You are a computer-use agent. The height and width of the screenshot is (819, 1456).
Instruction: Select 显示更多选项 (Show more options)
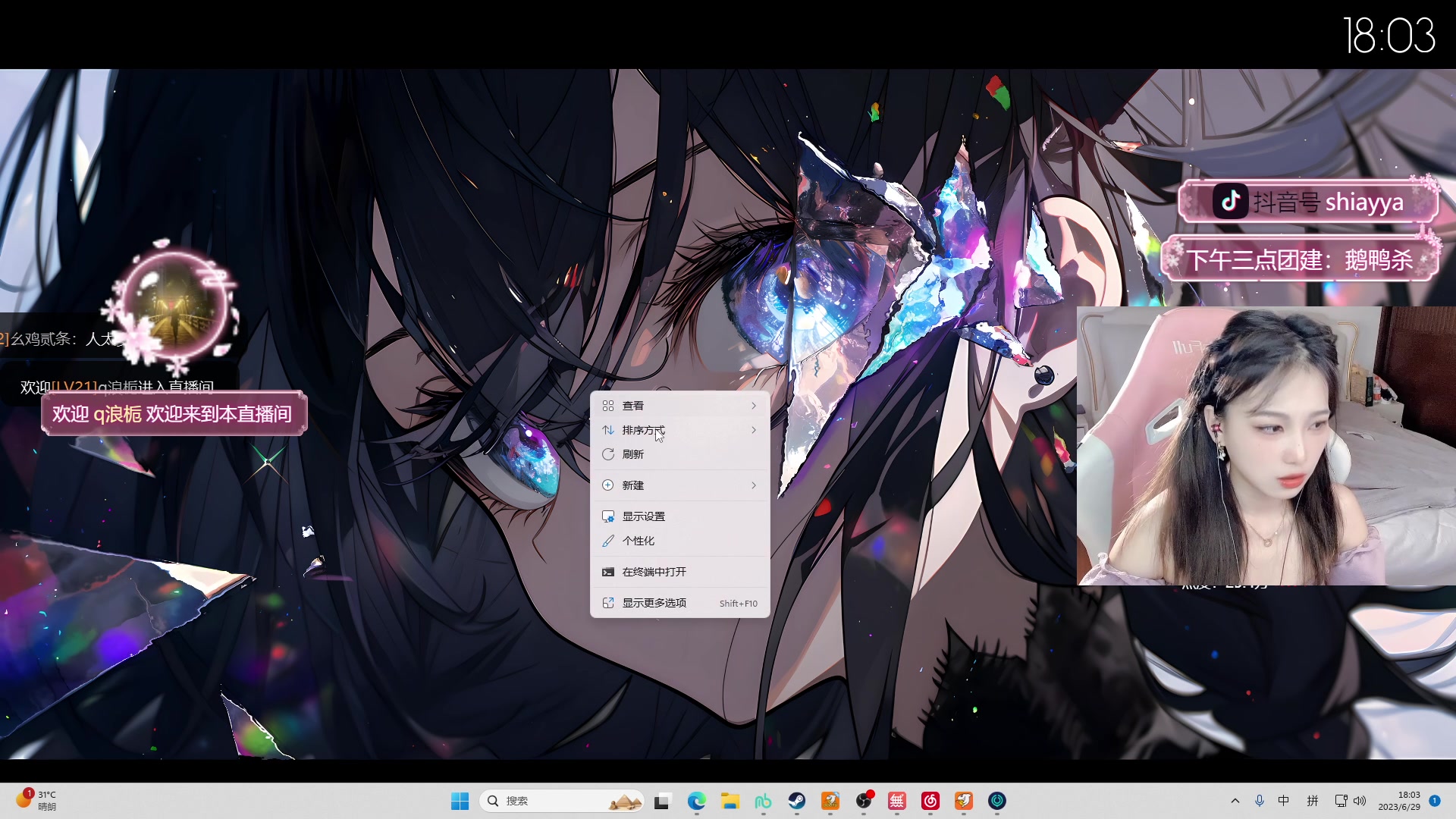coord(679,603)
